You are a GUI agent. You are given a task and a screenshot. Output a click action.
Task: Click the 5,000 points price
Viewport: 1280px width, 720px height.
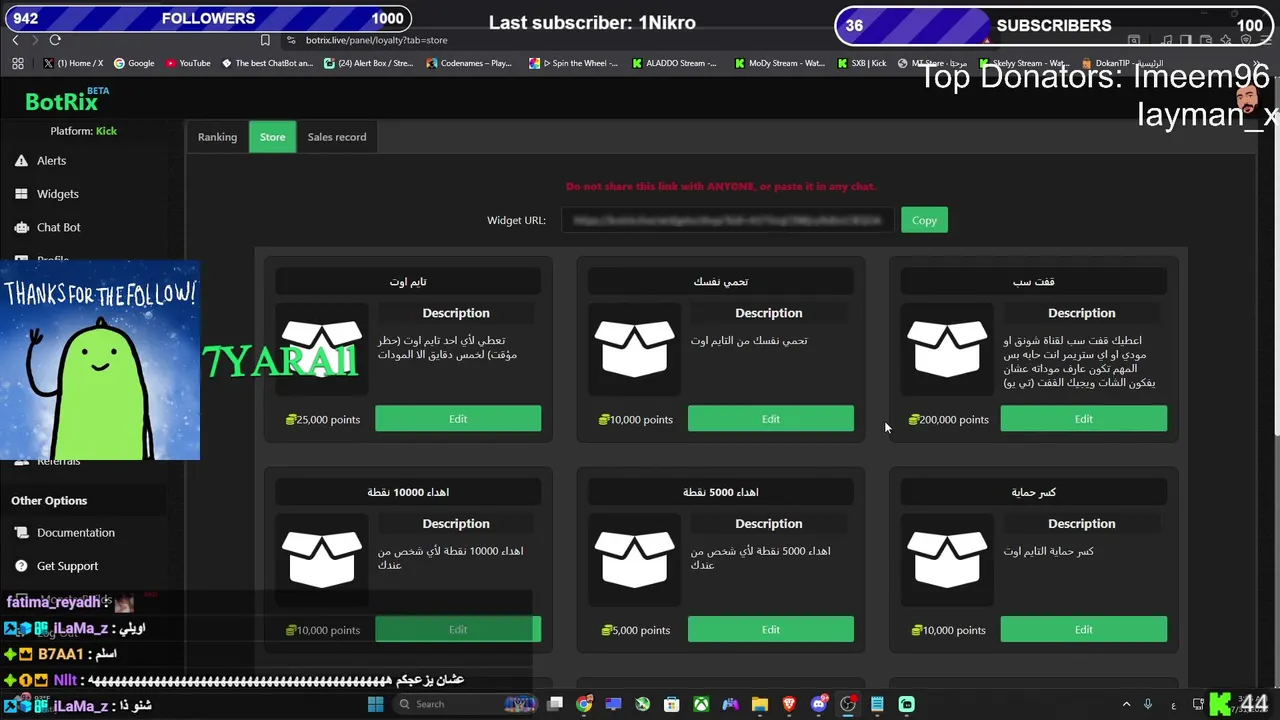(636, 631)
